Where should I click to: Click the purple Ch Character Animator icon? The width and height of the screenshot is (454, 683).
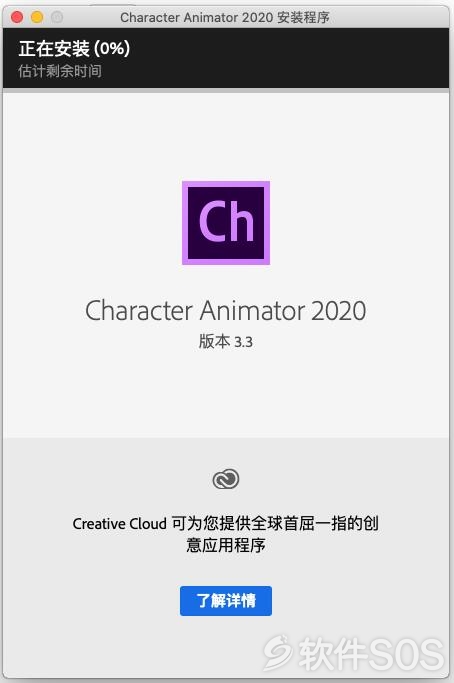point(226,223)
